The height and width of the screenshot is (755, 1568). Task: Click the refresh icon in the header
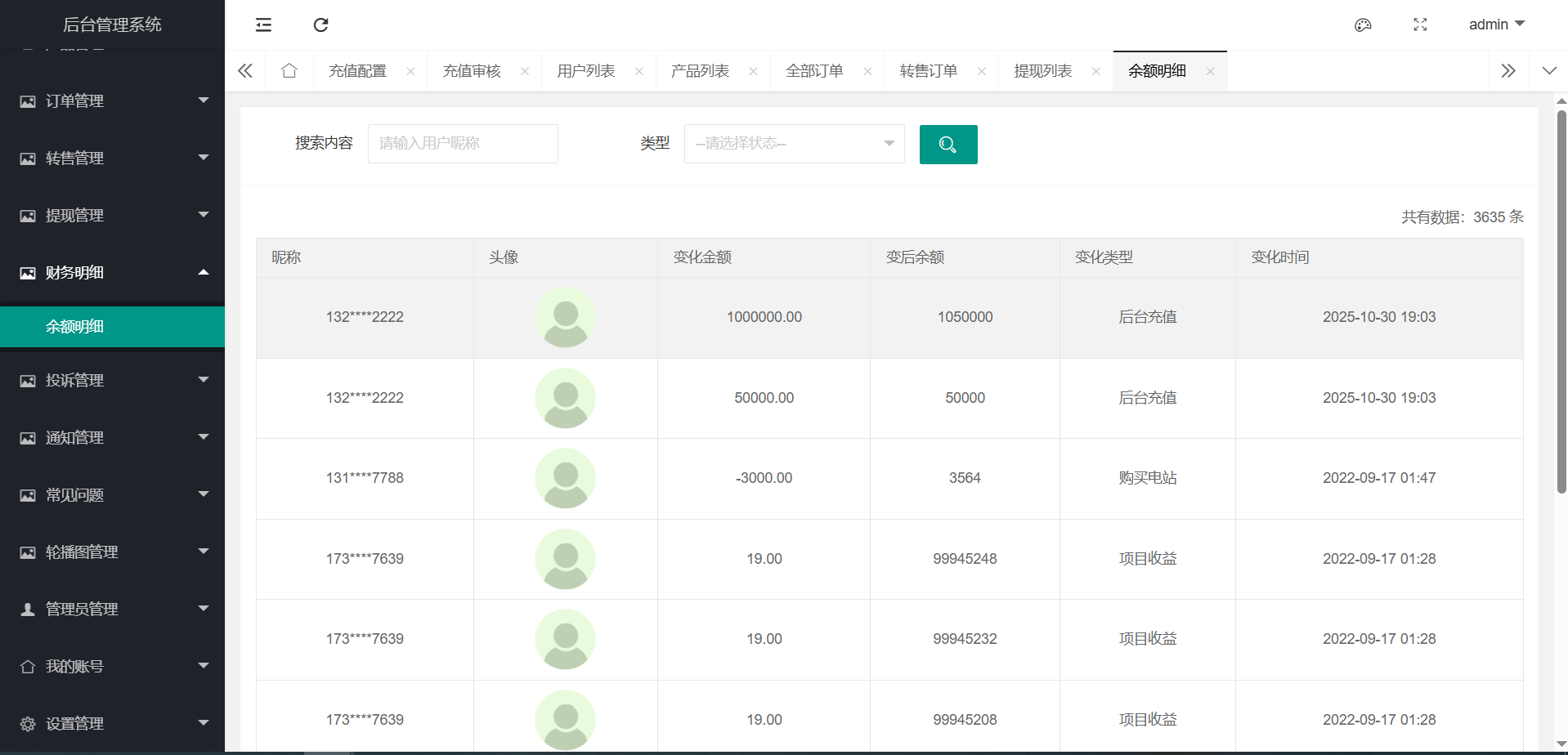pyautogui.click(x=320, y=25)
